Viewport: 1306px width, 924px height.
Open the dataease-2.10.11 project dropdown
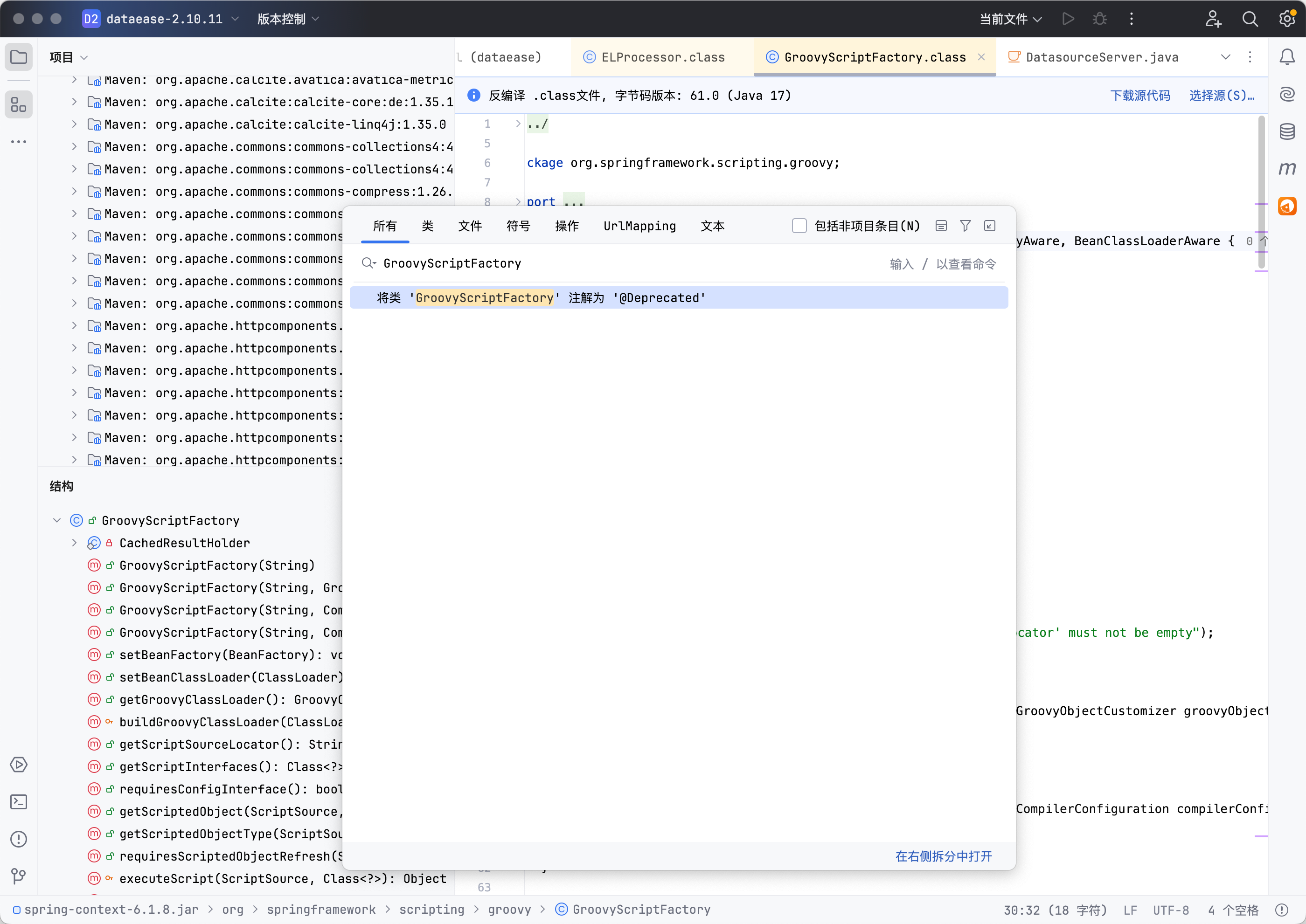pyautogui.click(x=161, y=19)
